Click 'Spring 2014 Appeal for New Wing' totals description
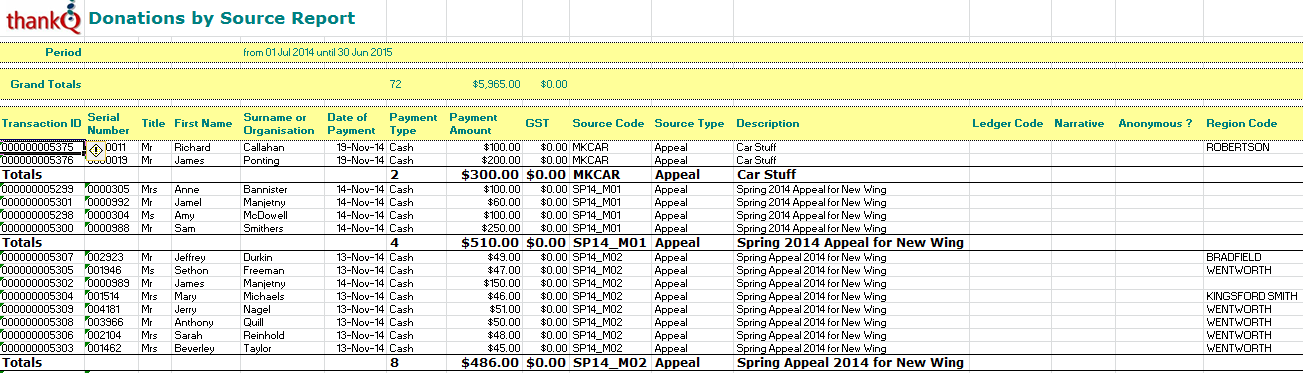The width and height of the screenshot is (1303, 373). pos(850,242)
